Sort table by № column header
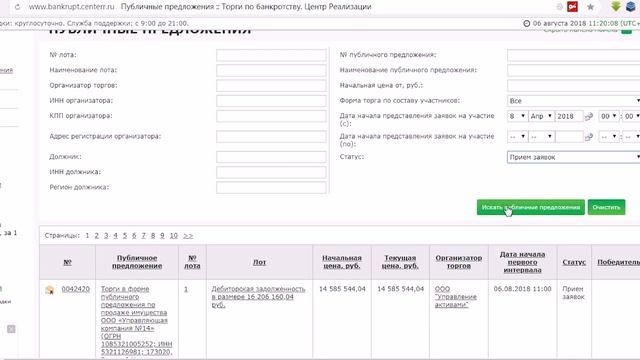The image size is (640, 360). click(67, 262)
